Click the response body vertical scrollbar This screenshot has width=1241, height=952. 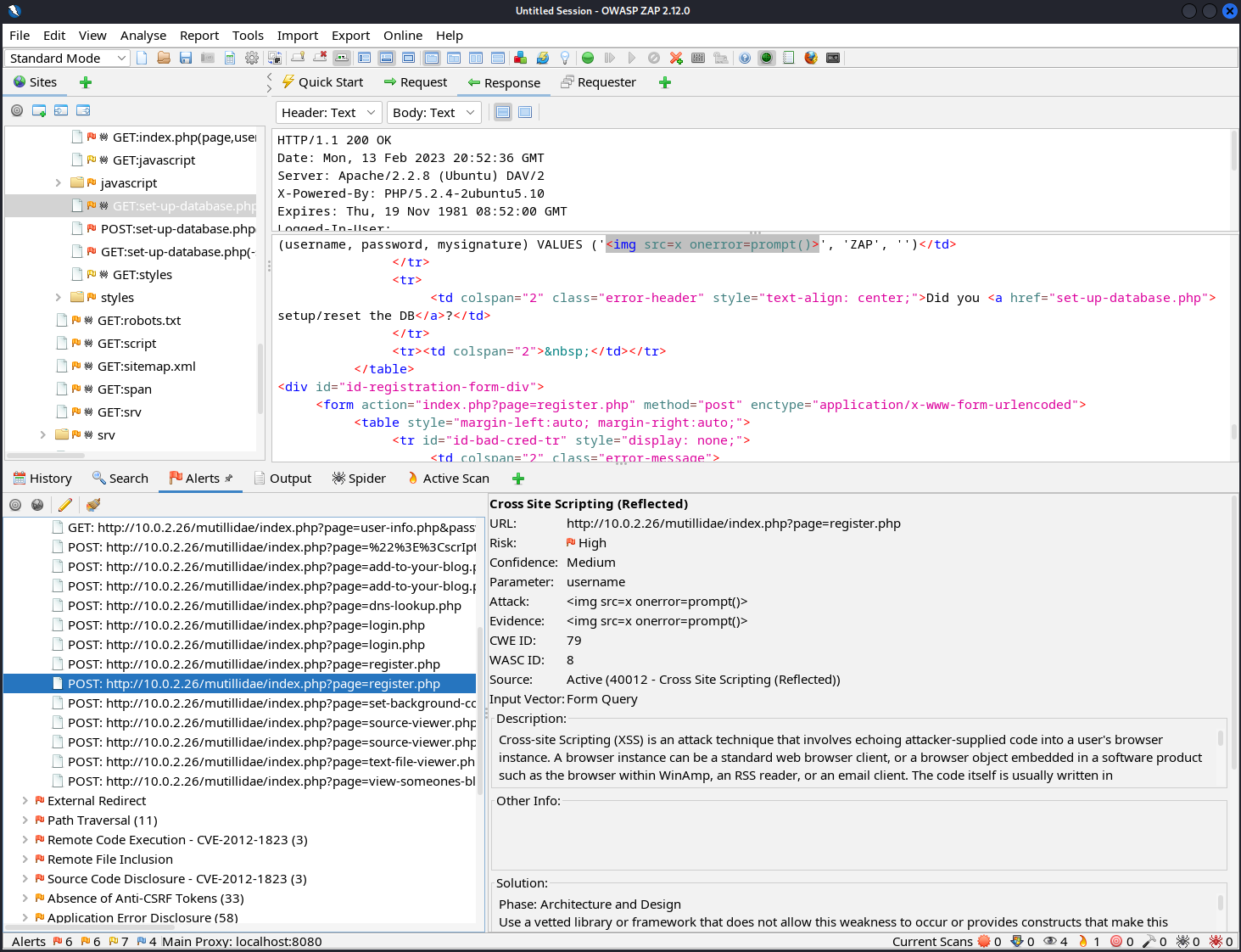pos(1233,431)
